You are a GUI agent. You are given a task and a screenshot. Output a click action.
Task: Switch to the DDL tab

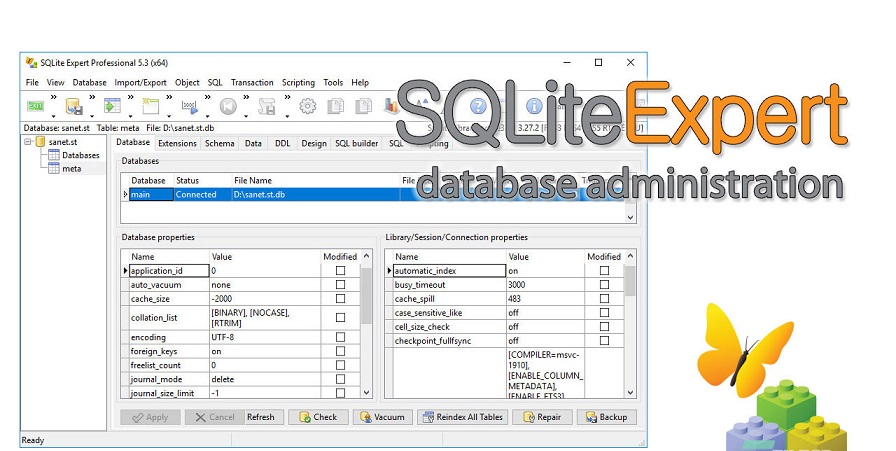coord(282,143)
